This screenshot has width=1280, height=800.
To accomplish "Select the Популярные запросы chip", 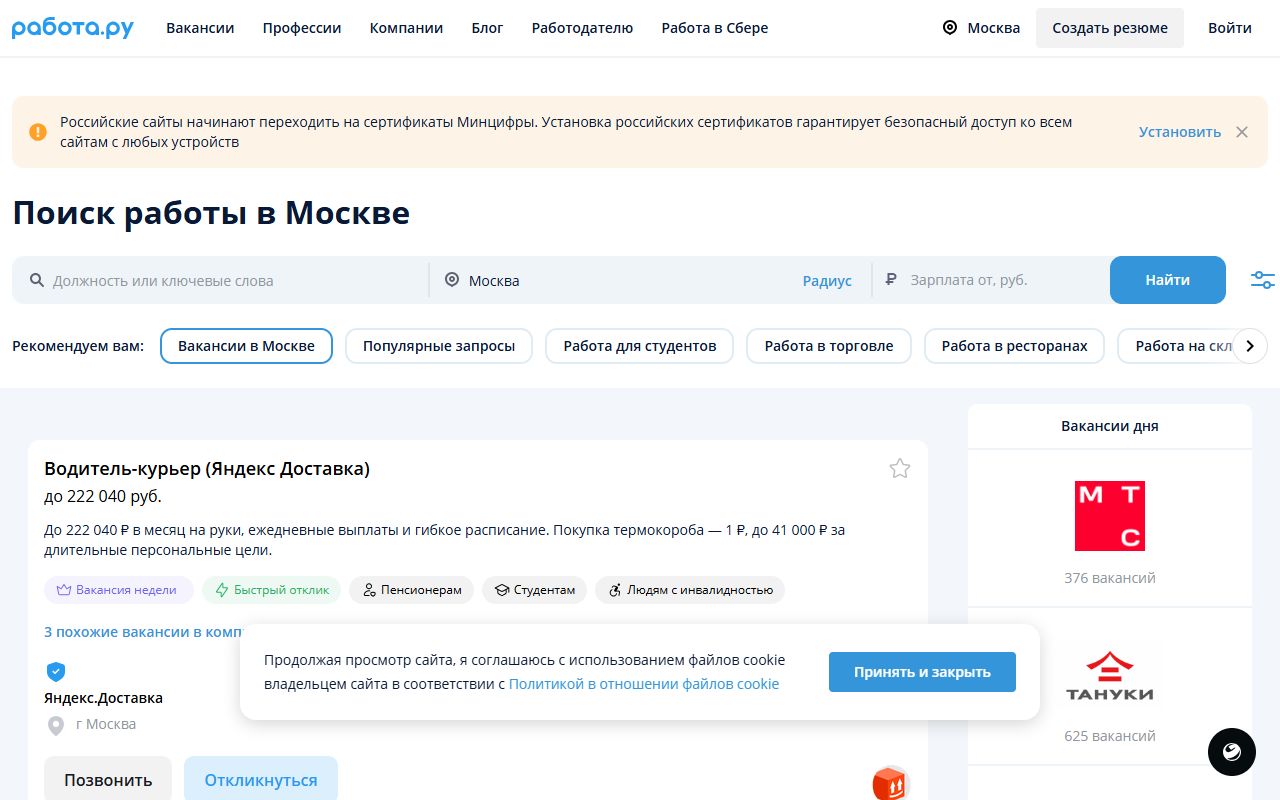I will [x=439, y=346].
